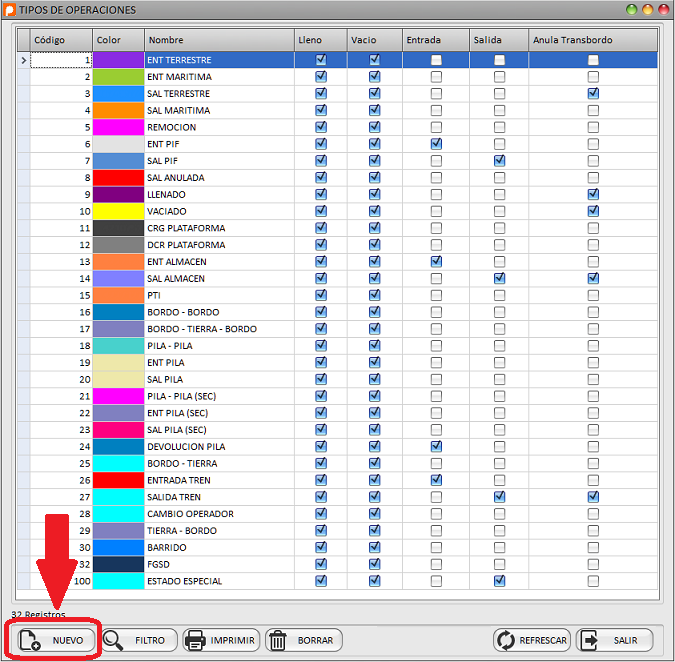Viewport: 675px width, 662px height.
Task: Select the ENTRADA TREN name cell
Action: [x=220, y=480]
